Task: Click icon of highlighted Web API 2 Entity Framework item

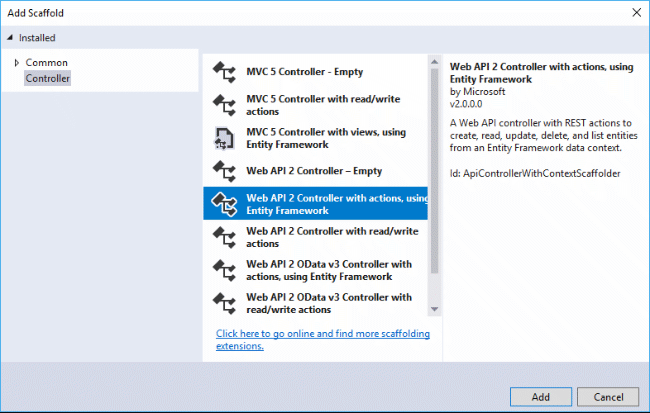Action: point(224,204)
